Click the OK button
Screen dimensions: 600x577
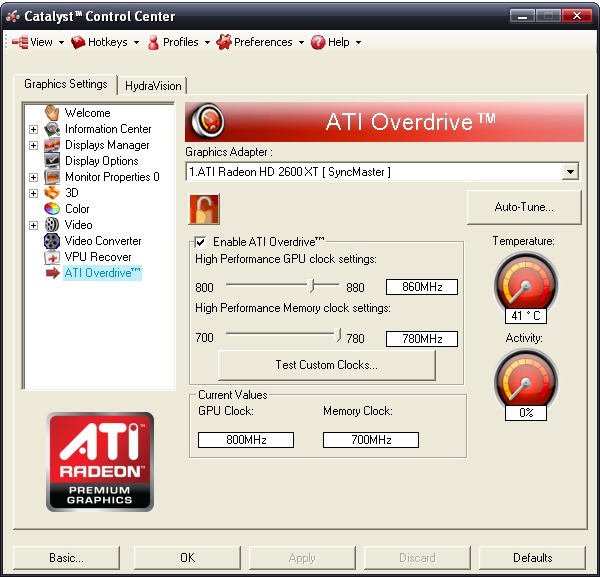pyautogui.click(x=187, y=557)
